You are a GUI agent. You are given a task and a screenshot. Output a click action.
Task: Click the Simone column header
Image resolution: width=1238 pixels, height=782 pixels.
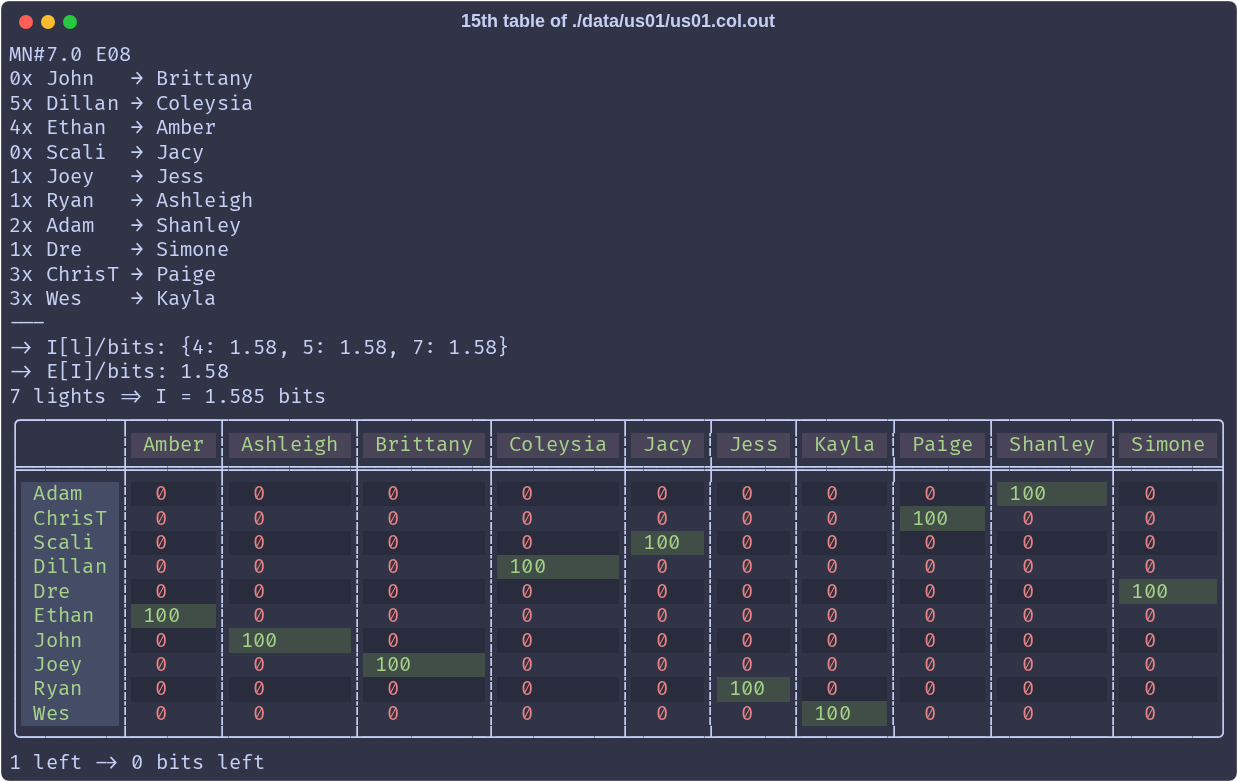click(1168, 445)
